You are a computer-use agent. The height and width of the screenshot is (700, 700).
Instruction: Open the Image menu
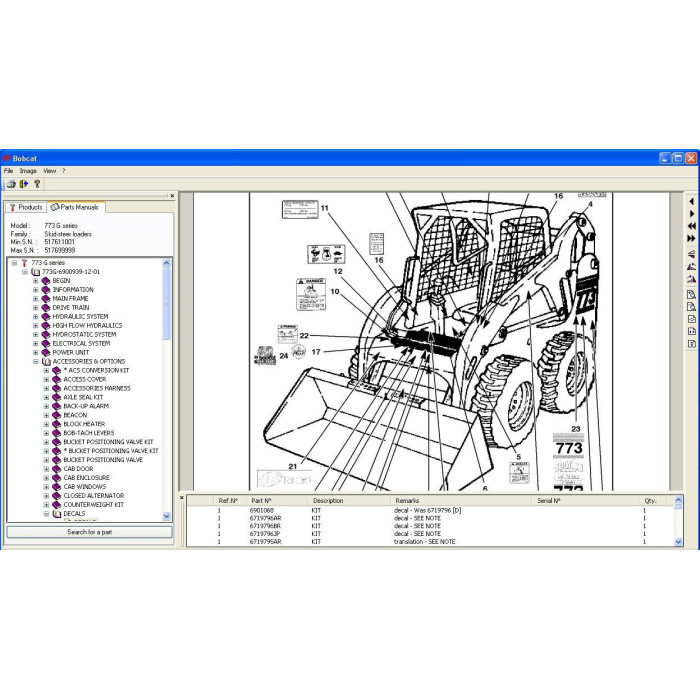pos(28,171)
